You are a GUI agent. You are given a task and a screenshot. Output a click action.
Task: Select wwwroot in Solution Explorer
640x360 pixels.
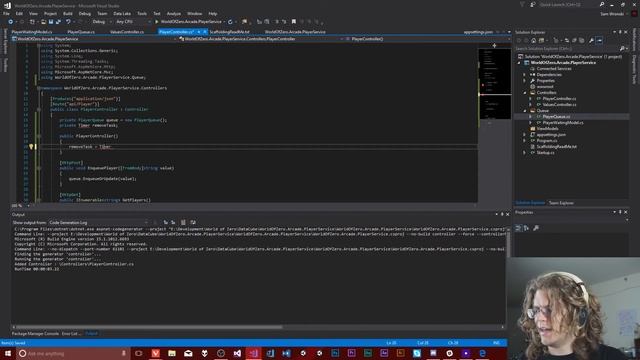545,87
